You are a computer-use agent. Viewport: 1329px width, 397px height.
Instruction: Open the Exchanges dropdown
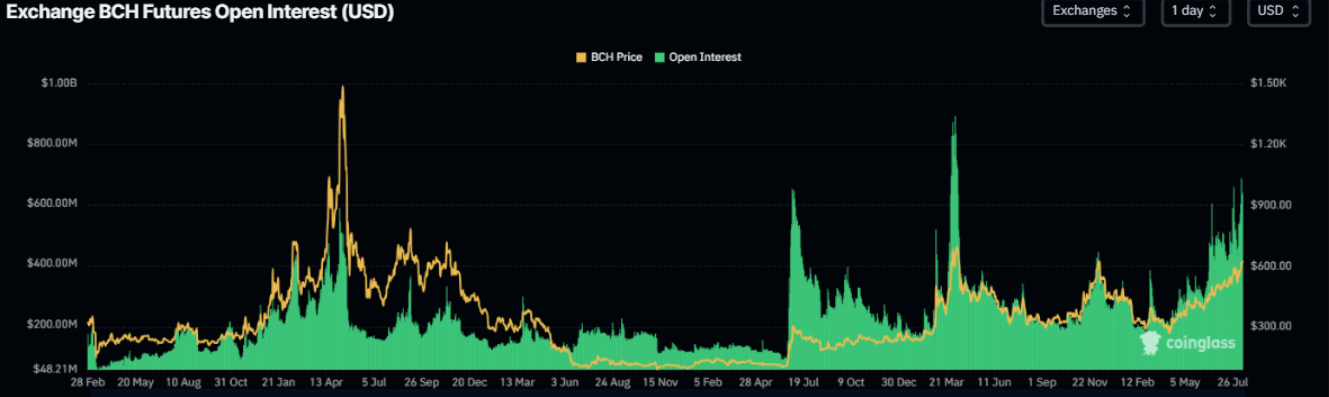[x=1091, y=11]
